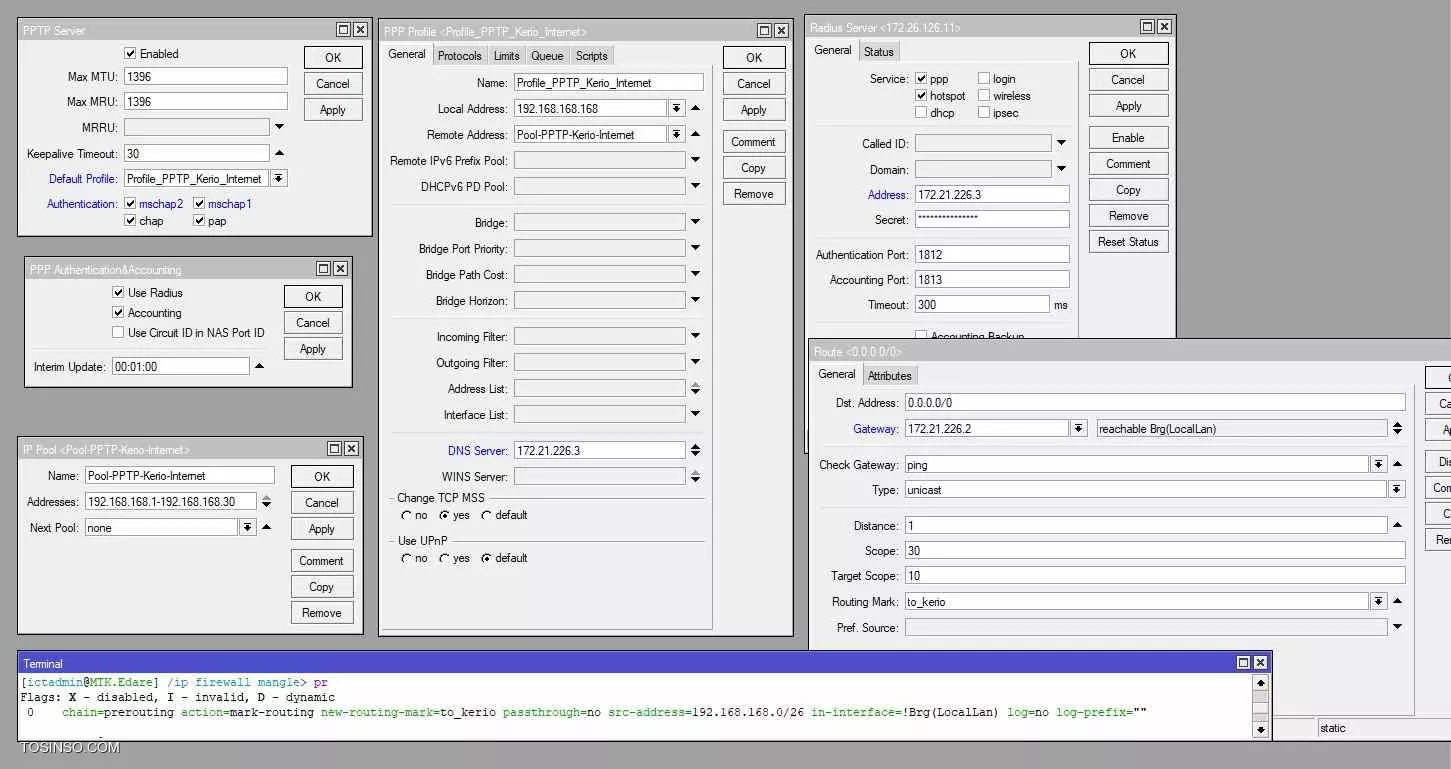The width and height of the screenshot is (1451, 769).
Task: Click Comment button in PPP Profile
Action: pyautogui.click(x=754, y=142)
